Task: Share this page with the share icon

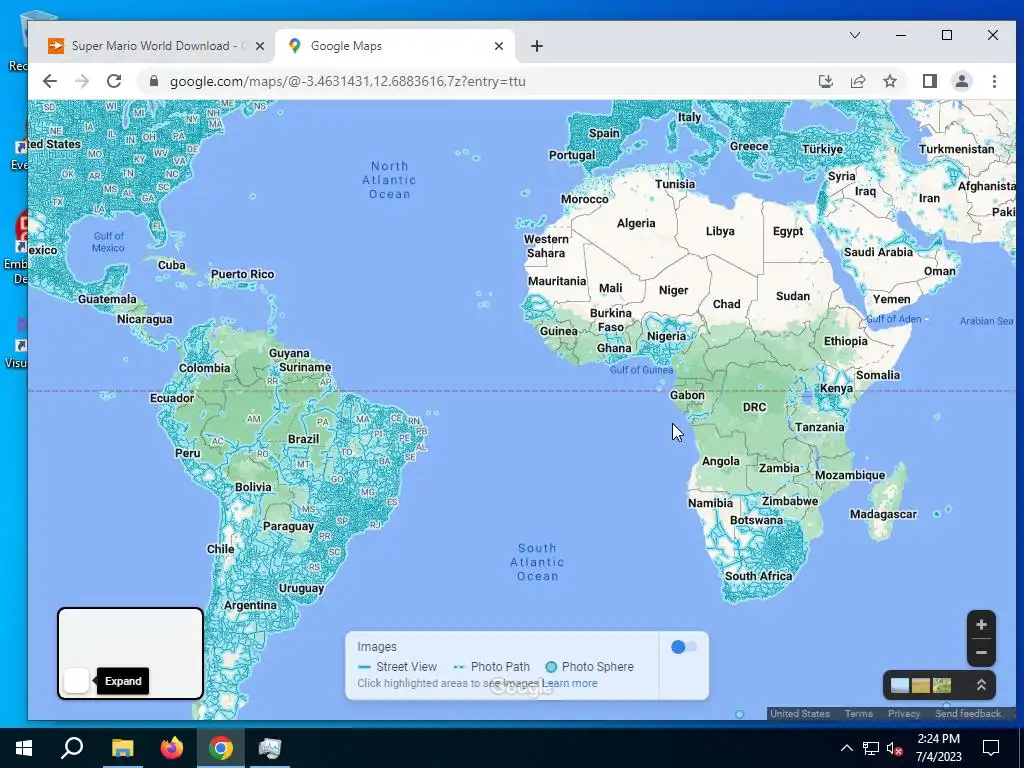Action: 857,81
